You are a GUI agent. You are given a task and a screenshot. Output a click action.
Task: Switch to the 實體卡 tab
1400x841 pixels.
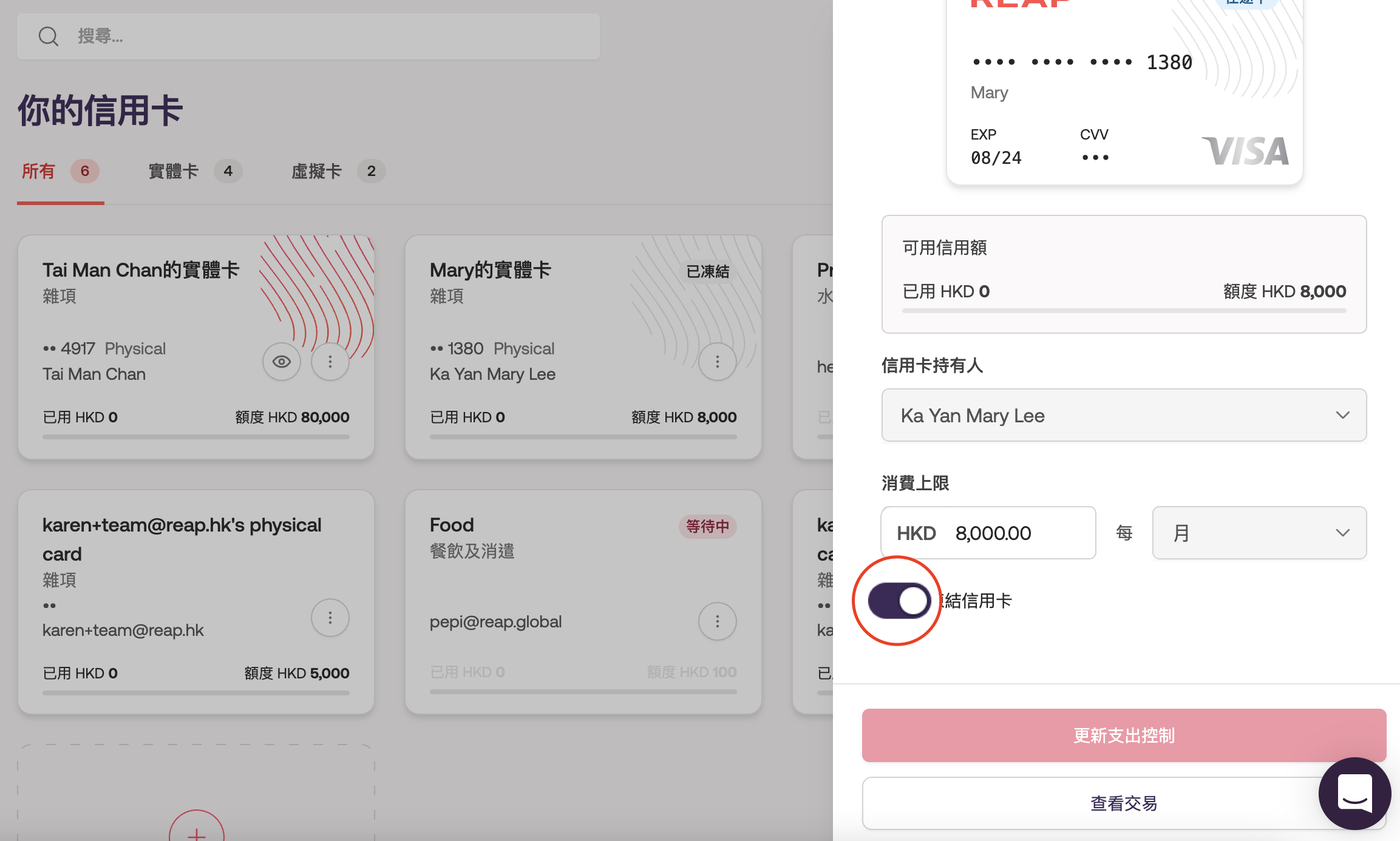174,171
